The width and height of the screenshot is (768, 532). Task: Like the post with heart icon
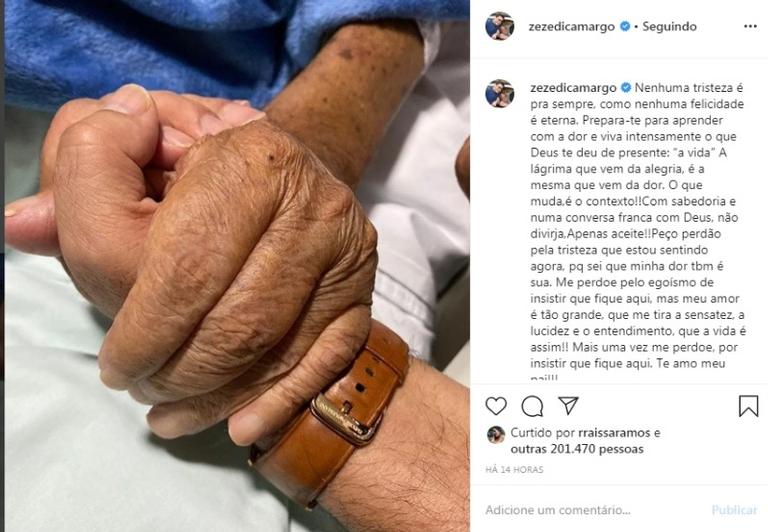(x=496, y=406)
